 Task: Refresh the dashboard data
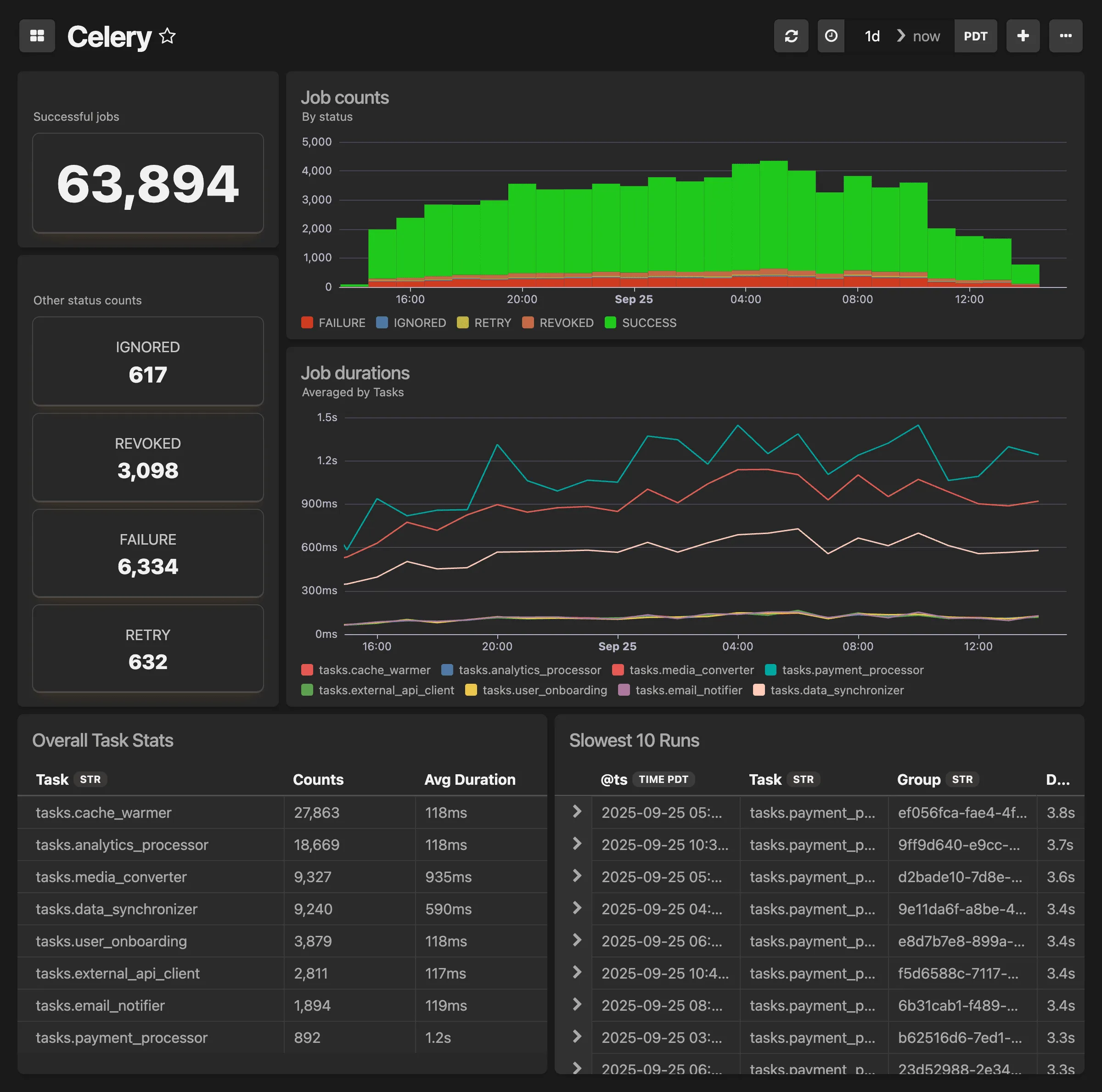tap(791, 36)
